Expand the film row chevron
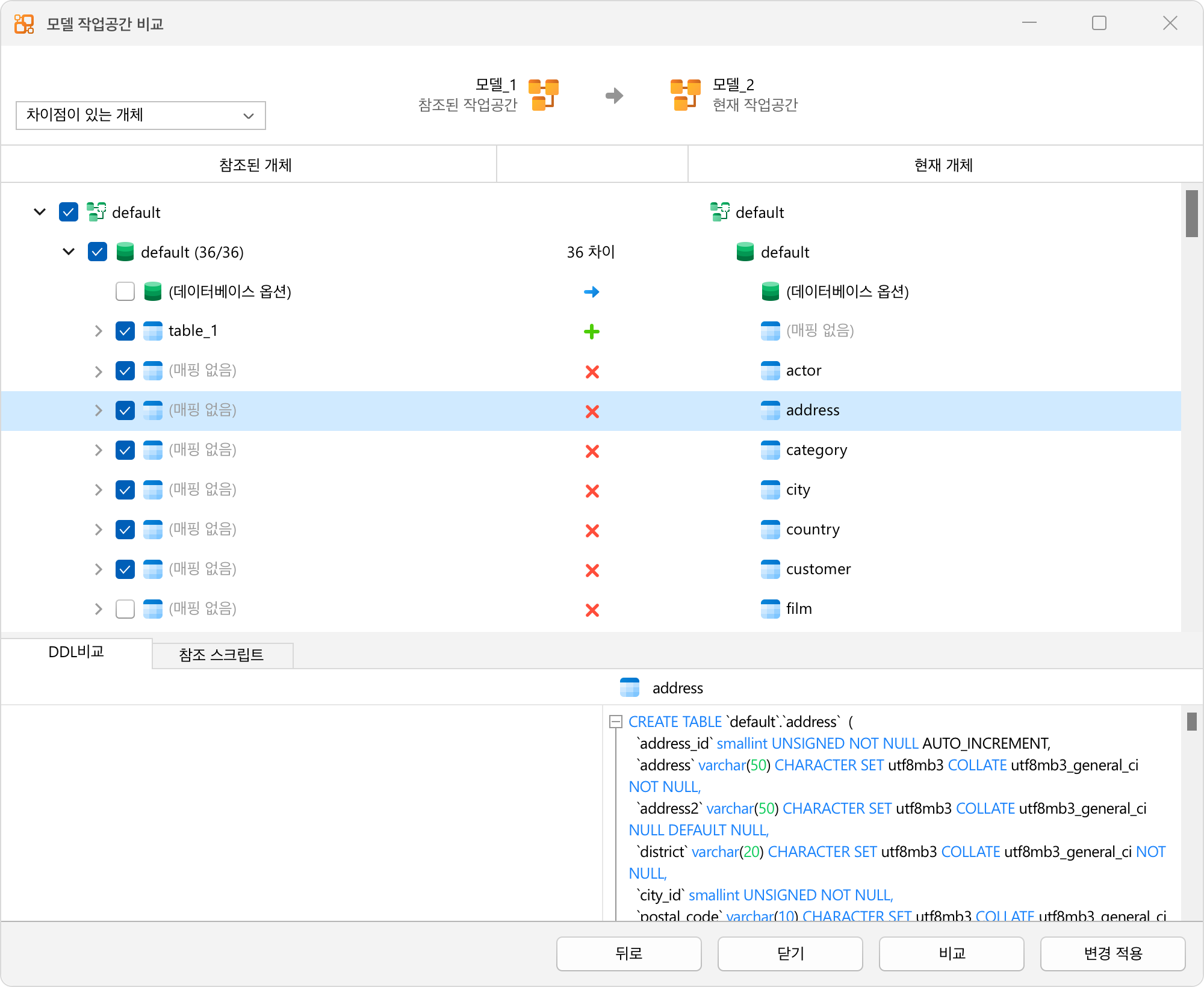 (99, 609)
